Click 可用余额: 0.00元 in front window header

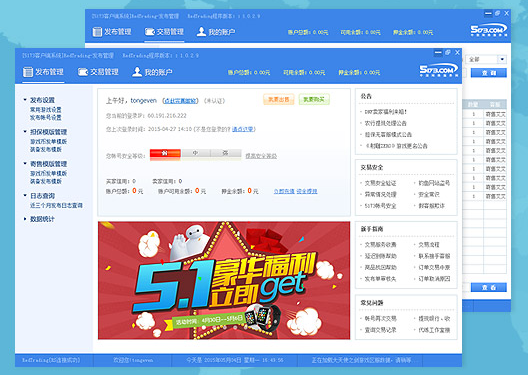304,72
